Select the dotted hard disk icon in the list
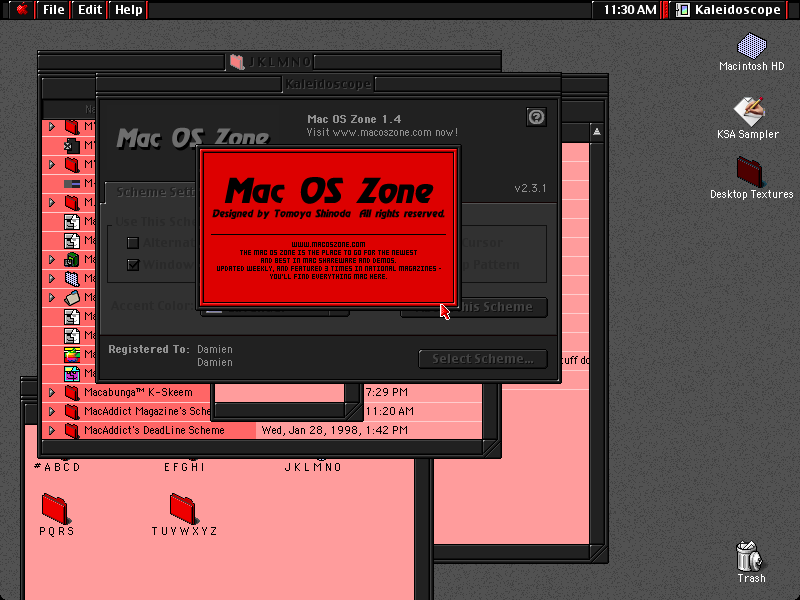The height and width of the screenshot is (600, 800). pyautogui.click(x=72, y=279)
